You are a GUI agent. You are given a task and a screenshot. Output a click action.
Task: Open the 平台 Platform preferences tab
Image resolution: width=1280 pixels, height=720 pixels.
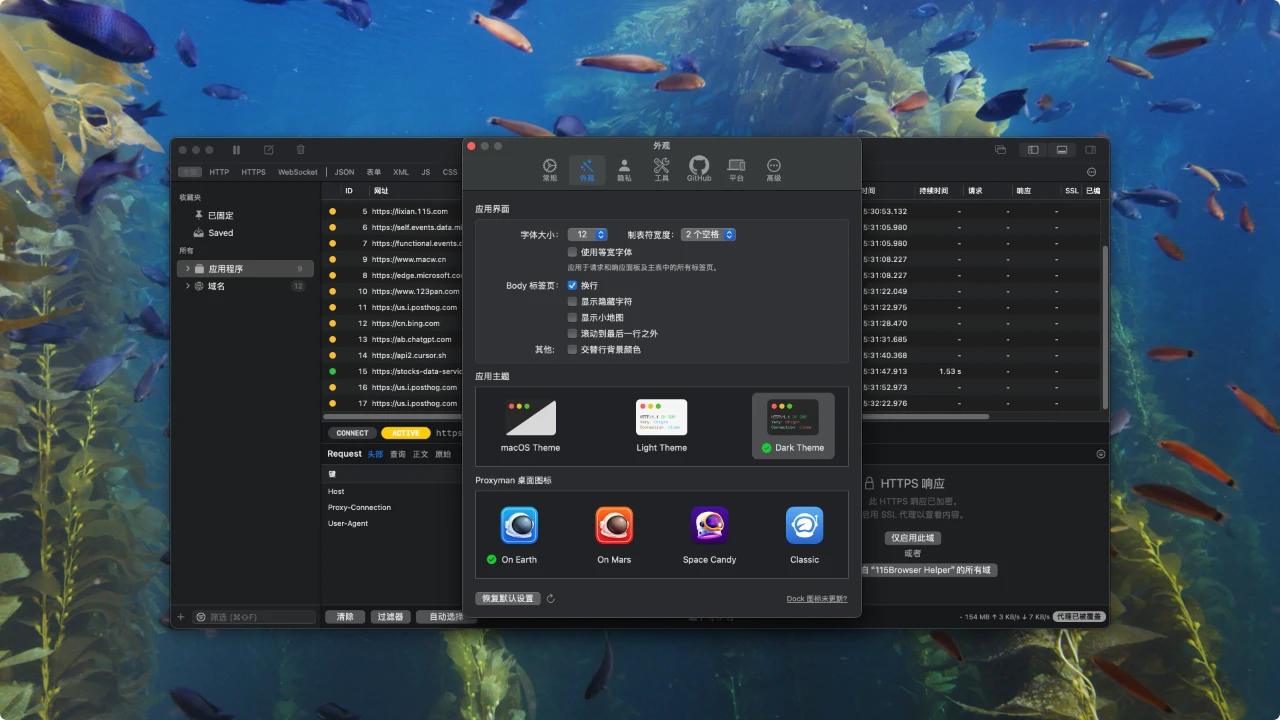click(x=736, y=170)
